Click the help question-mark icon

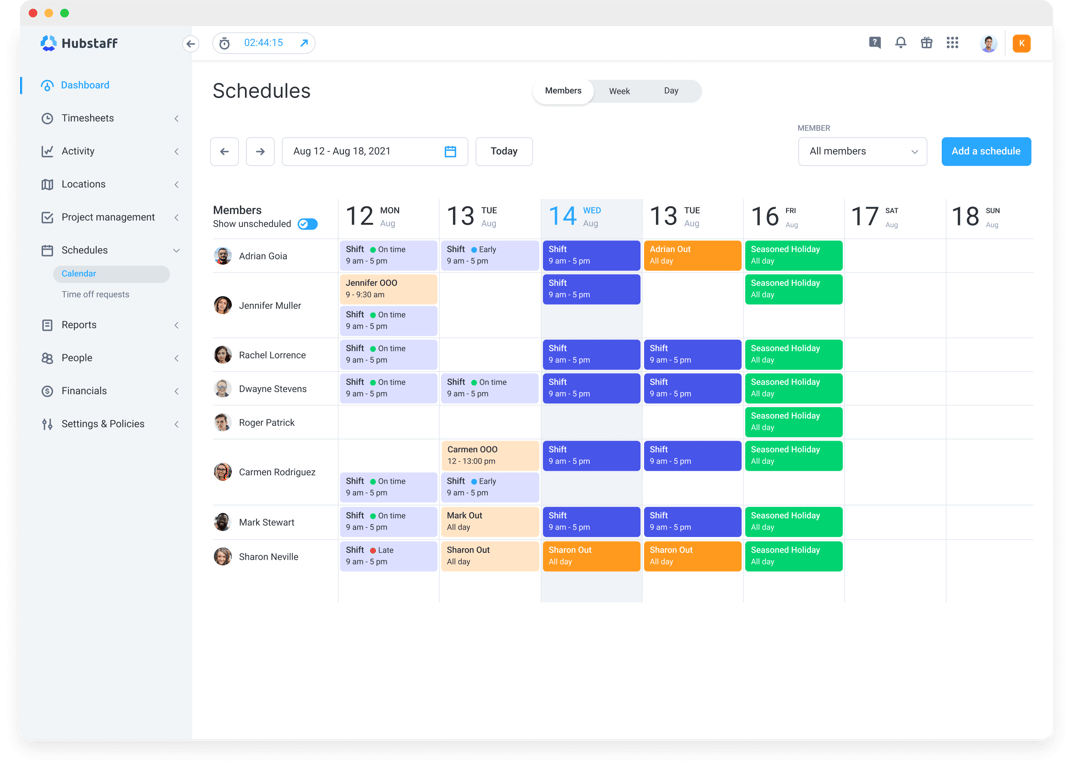pyautogui.click(x=874, y=43)
